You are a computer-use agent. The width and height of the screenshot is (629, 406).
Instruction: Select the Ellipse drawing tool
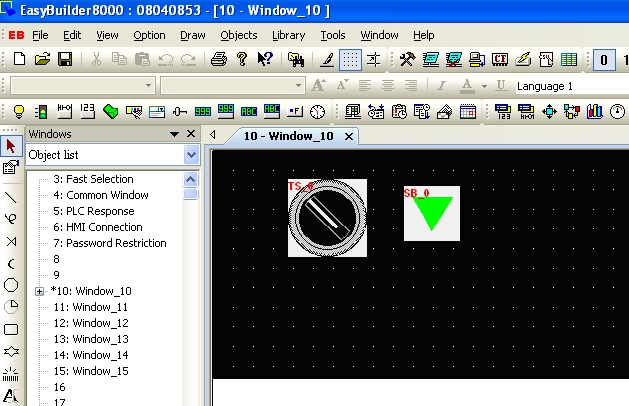11,285
